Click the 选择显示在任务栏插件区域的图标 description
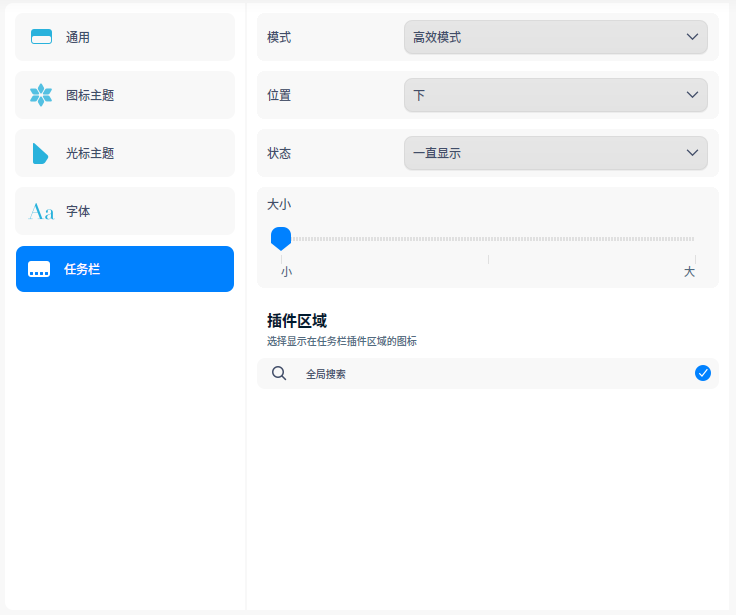This screenshot has height=615, width=736. (x=342, y=341)
